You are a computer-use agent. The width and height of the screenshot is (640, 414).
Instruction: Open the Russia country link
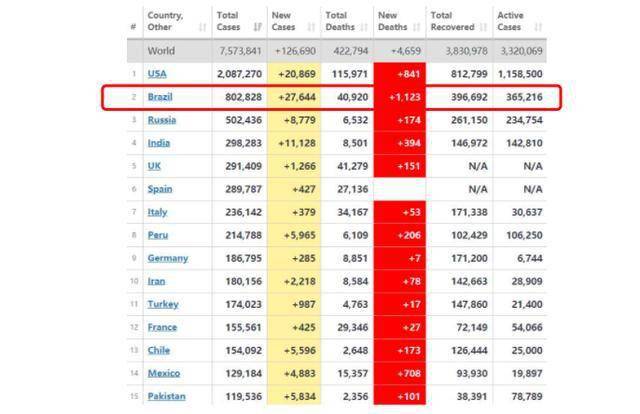(x=162, y=120)
